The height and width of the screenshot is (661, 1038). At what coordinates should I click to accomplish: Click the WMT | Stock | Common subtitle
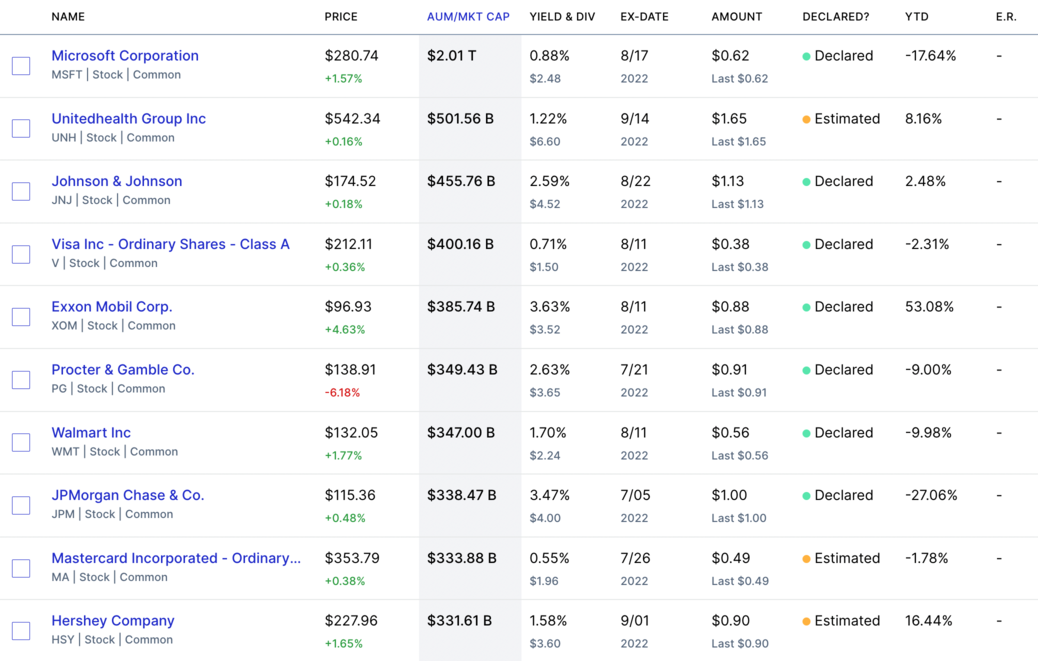coord(115,452)
